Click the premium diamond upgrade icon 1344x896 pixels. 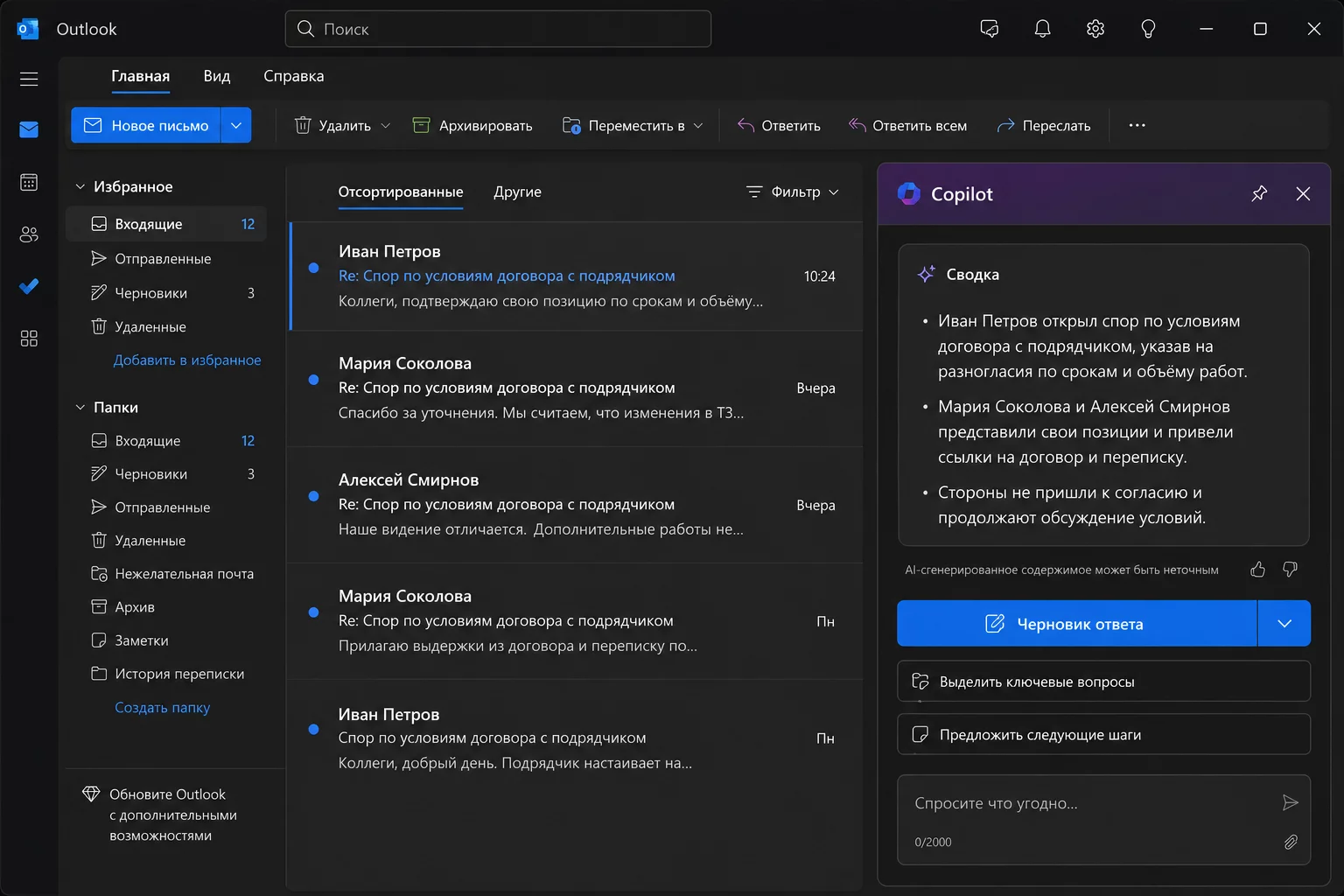tap(91, 794)
